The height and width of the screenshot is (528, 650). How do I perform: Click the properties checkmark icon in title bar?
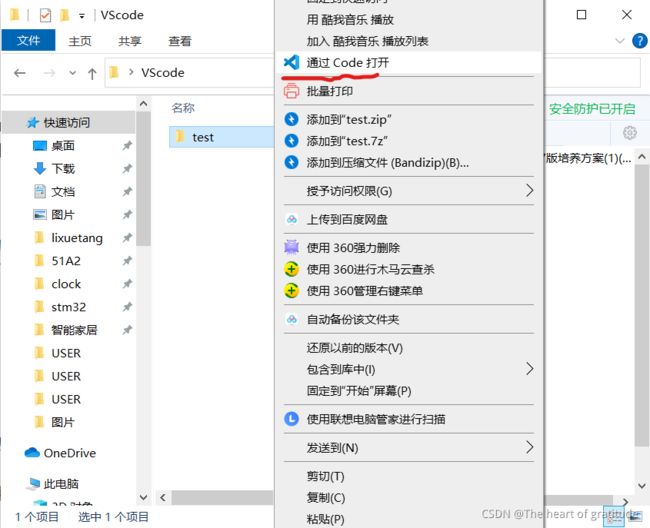tap(45, 15)
